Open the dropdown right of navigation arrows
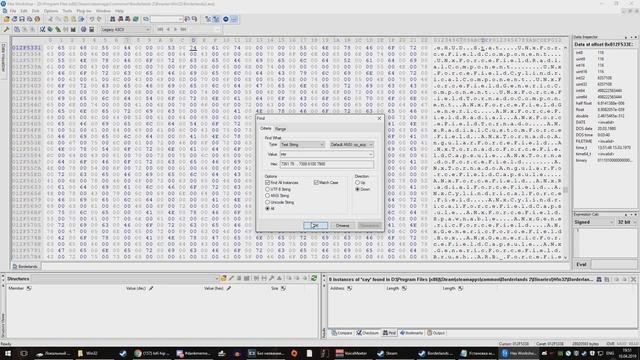Screen dimensions: 640x360 (x=217, y=29)
